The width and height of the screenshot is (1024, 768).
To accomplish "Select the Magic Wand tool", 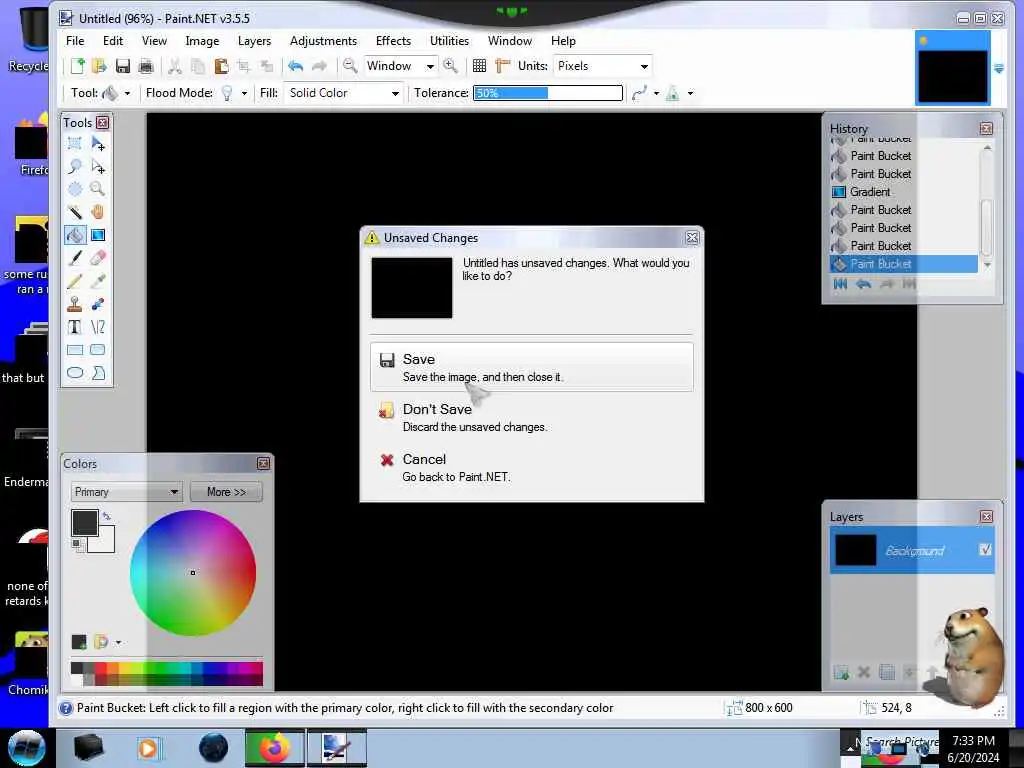I will pos(74,212).
